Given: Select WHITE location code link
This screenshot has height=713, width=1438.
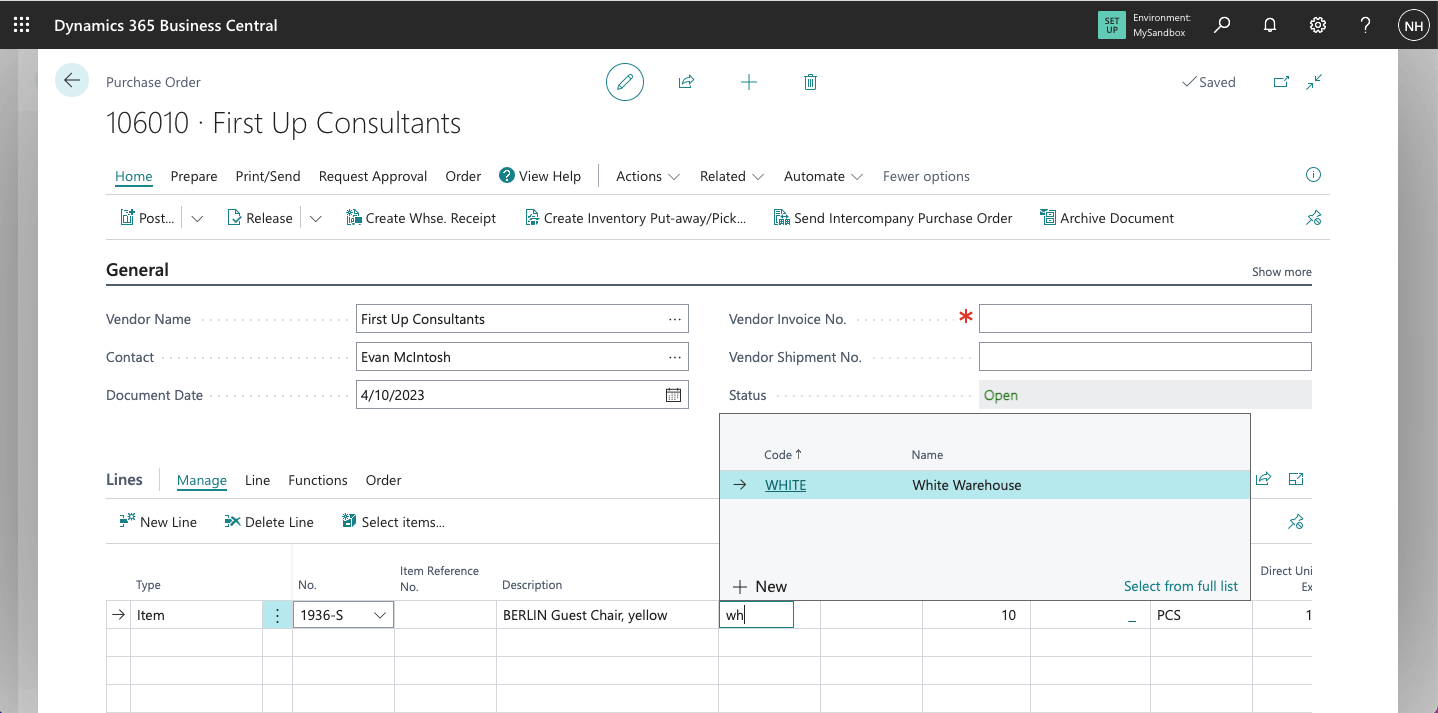Looking at the screenshot, I should tap(785, 485).
